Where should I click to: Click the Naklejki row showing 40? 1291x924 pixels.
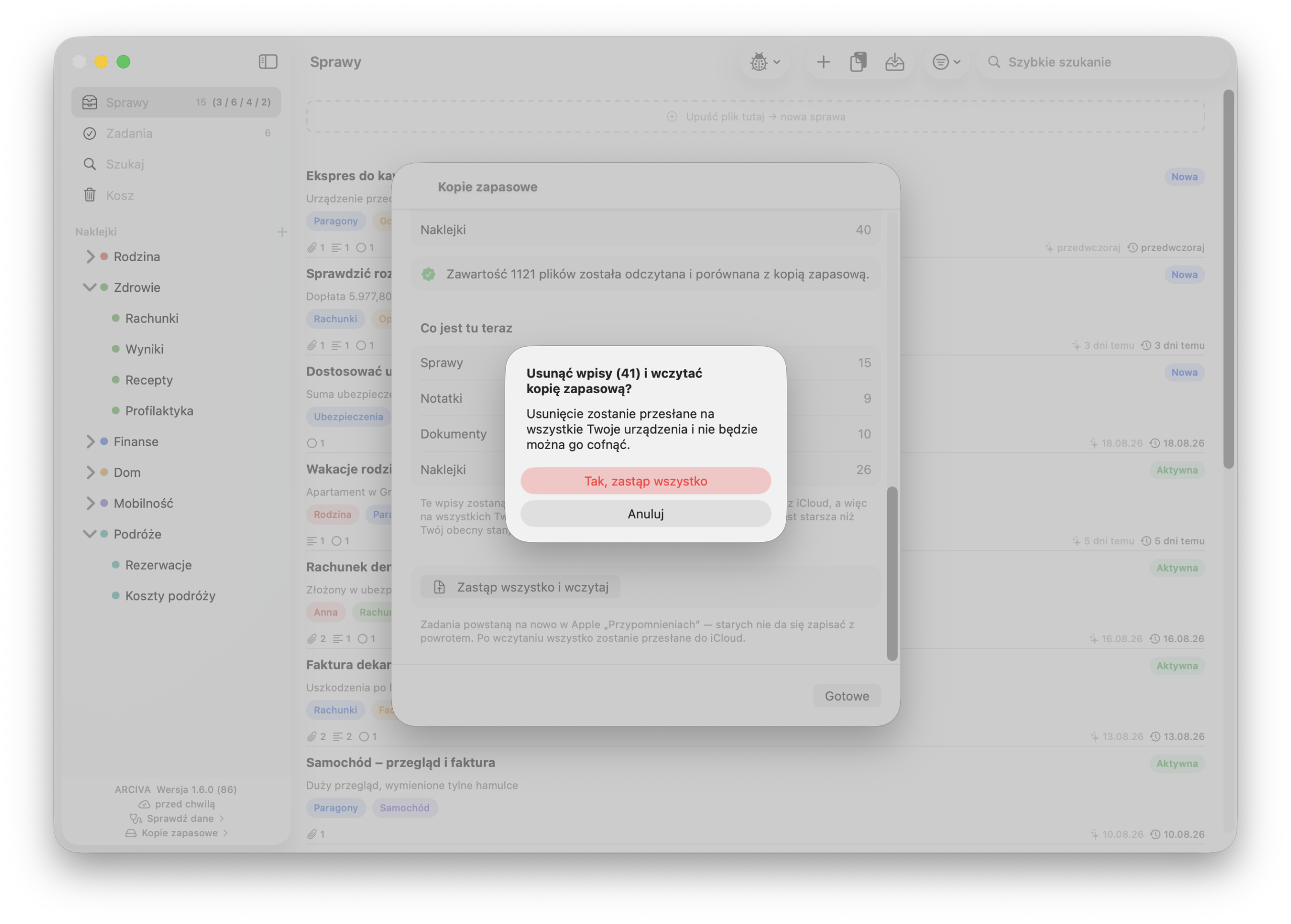pyautogui.click(x=645, y=229)
